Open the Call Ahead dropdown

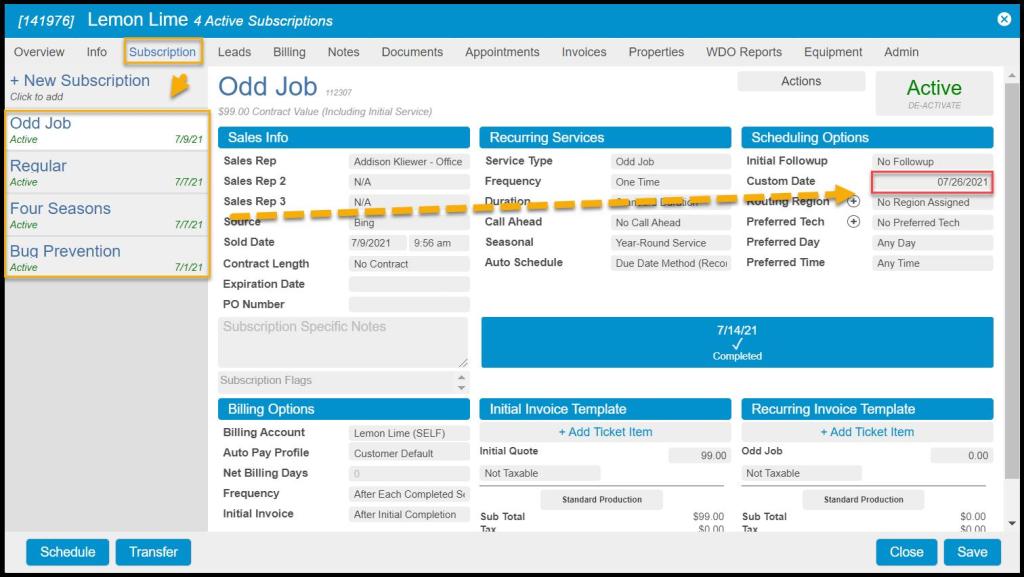coord(671,223)
